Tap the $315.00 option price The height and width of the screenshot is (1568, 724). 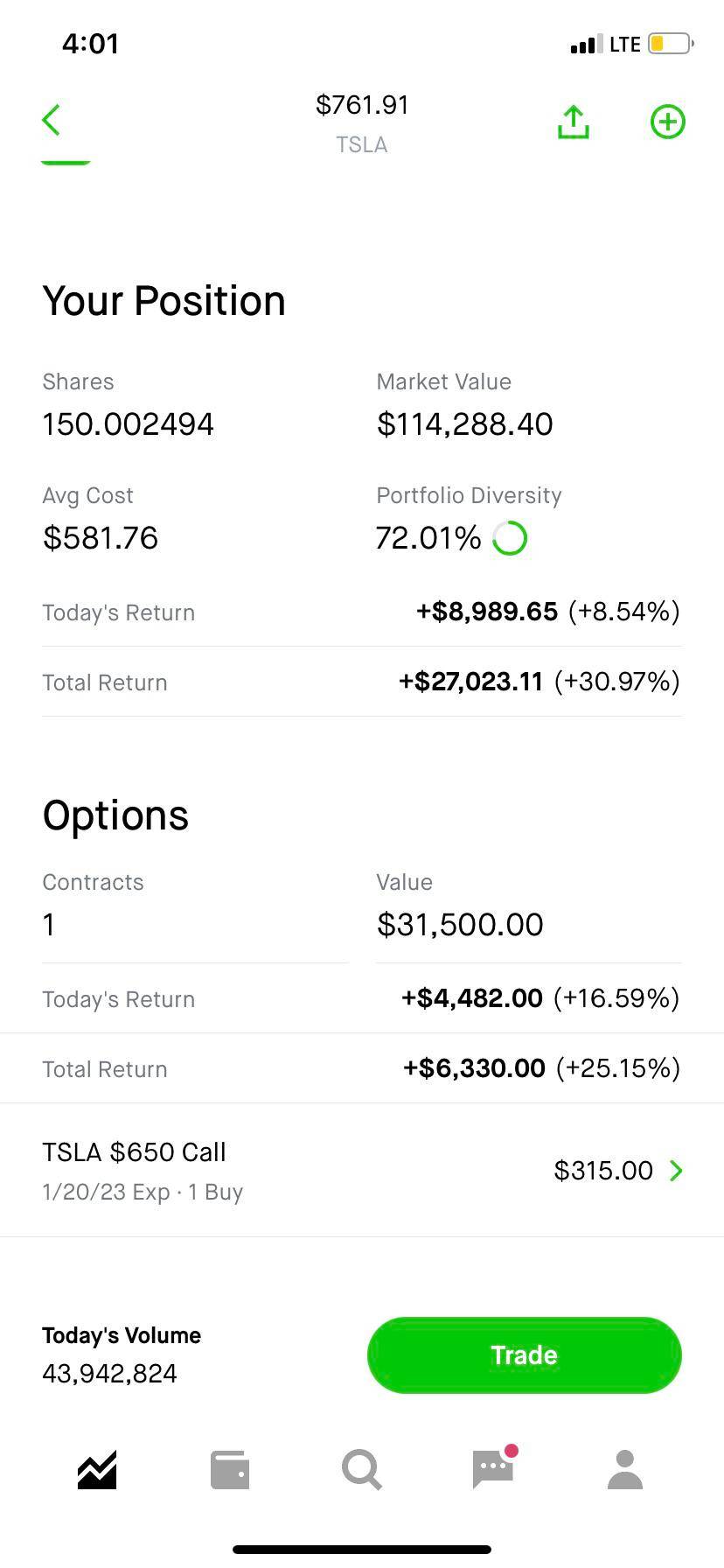click(x=603, y=1171)
